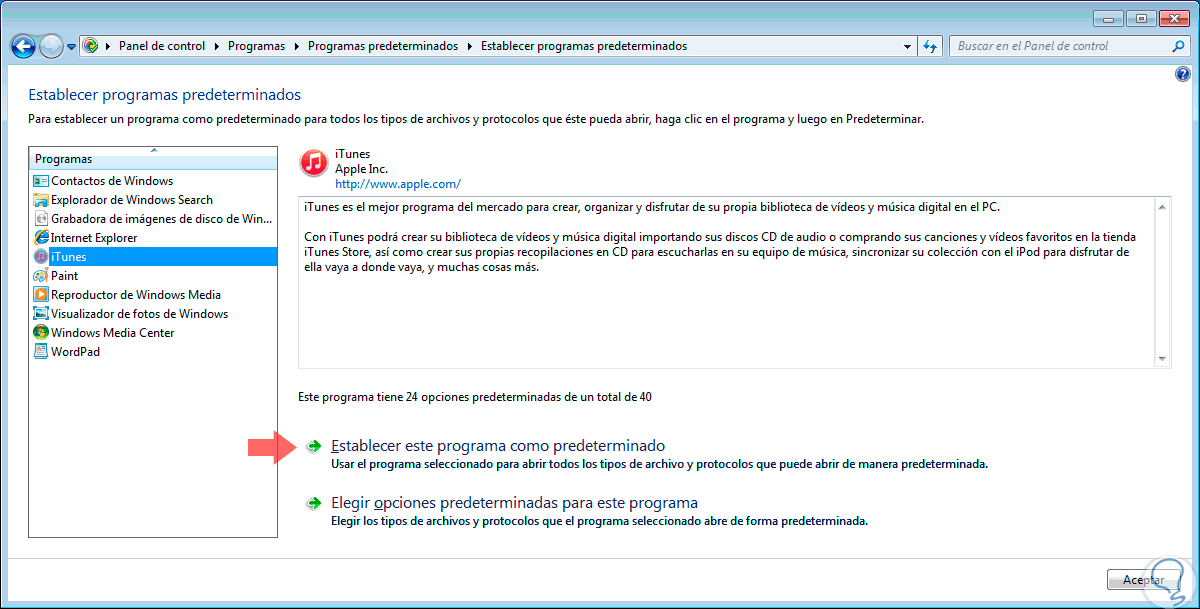The image size is (1200, 609).
Task: Click the Apple Inc. publisher text
Action: click(x=362, y=169)
